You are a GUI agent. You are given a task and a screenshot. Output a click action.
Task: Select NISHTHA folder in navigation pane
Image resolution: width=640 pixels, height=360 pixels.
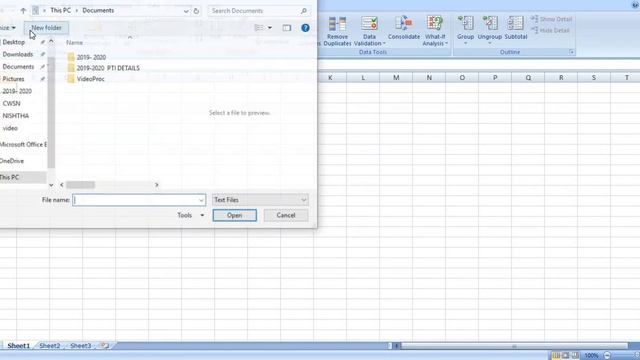[x=16, y=116]
